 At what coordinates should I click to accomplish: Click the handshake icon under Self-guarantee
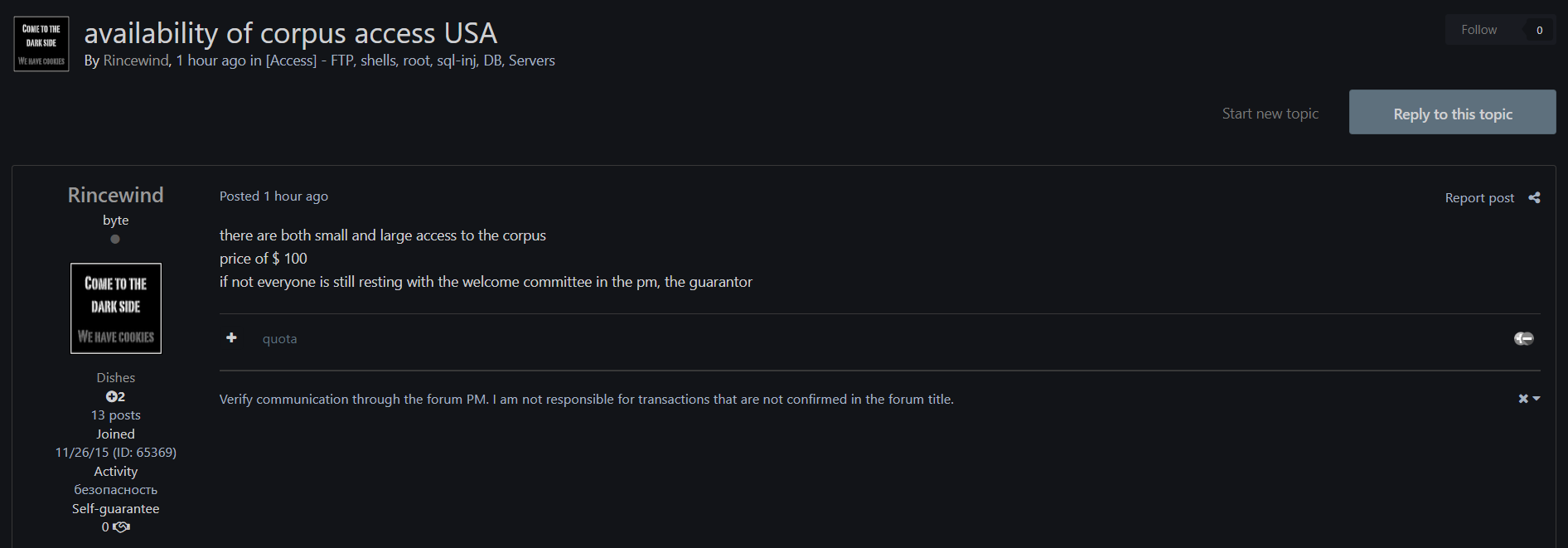click(x=121, y=527)
